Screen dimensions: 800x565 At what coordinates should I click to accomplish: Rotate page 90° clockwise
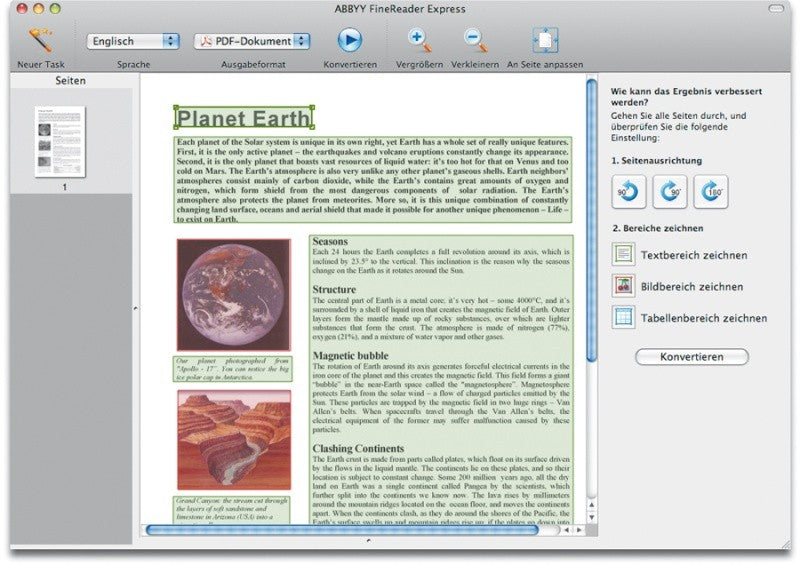[x=669, y=192]
